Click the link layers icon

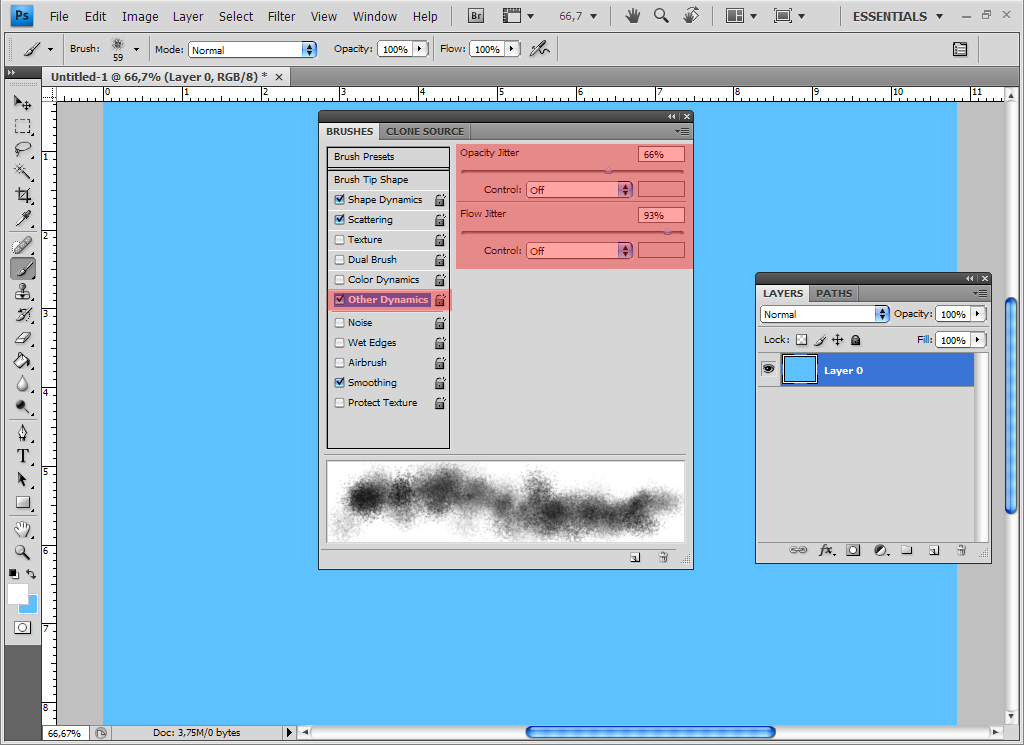(798, 550)
